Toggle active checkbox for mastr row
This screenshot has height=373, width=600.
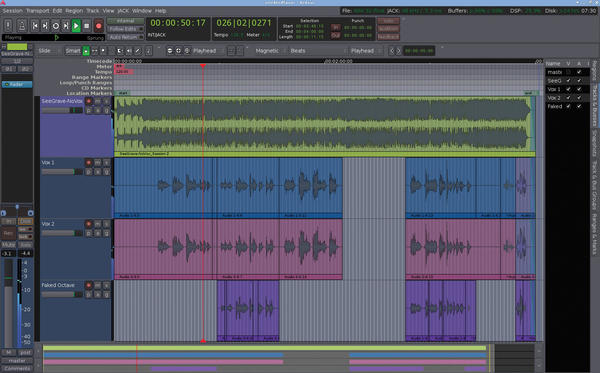coord(579,72)
